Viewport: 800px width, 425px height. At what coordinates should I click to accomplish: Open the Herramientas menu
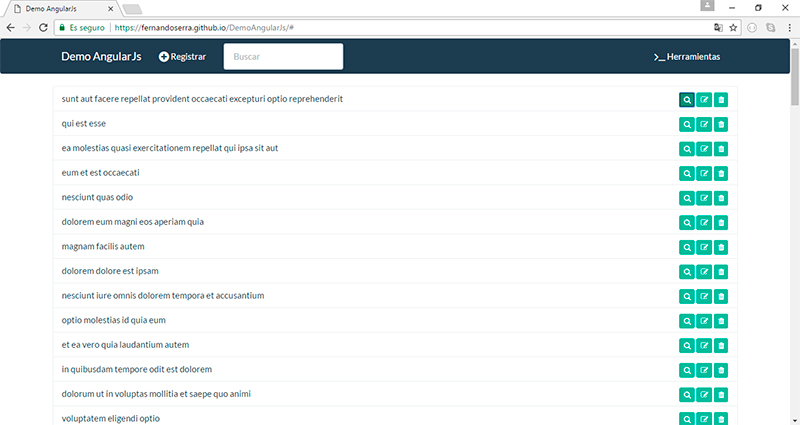[687, 57]
